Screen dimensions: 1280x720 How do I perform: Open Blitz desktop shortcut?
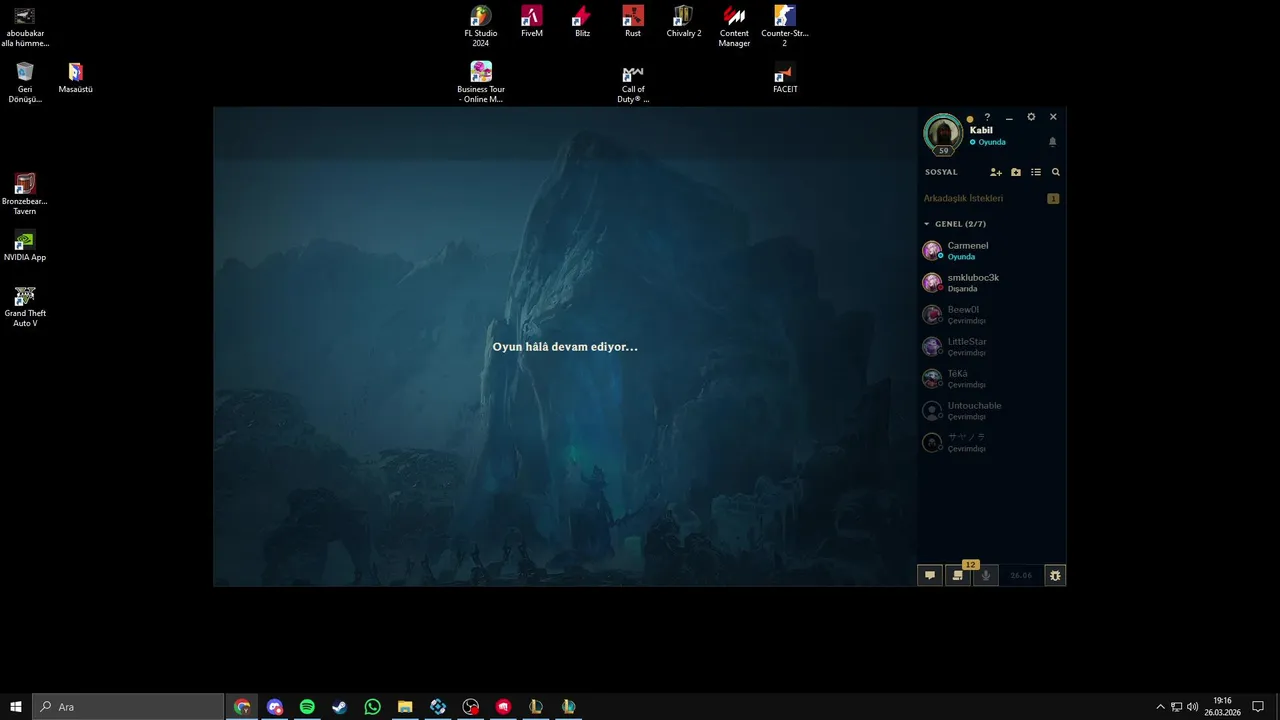pyautogui.click(x=582, y=21)
